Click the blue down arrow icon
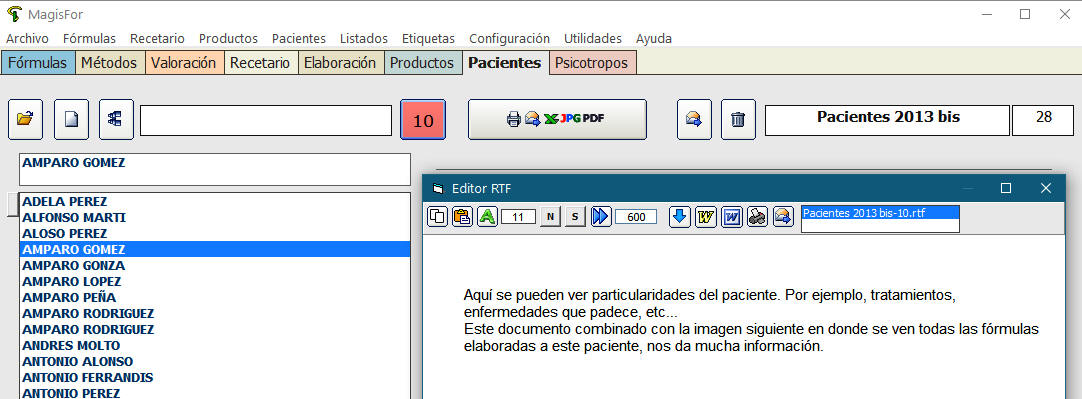Viewport: 1082px width, 399px height. click(680, 217)
